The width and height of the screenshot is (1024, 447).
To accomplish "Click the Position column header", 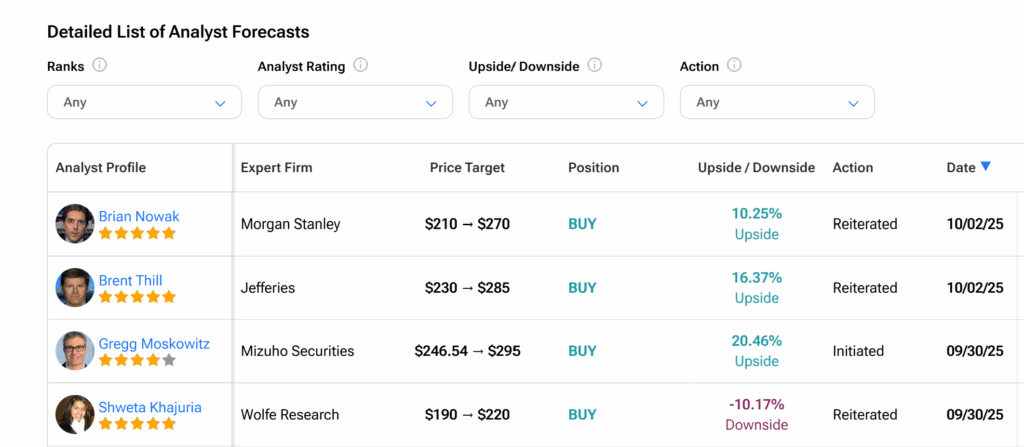I will (593, 168).
